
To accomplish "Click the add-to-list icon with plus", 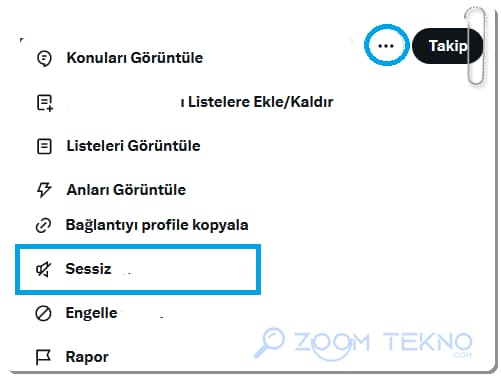I will pos(45,103).
